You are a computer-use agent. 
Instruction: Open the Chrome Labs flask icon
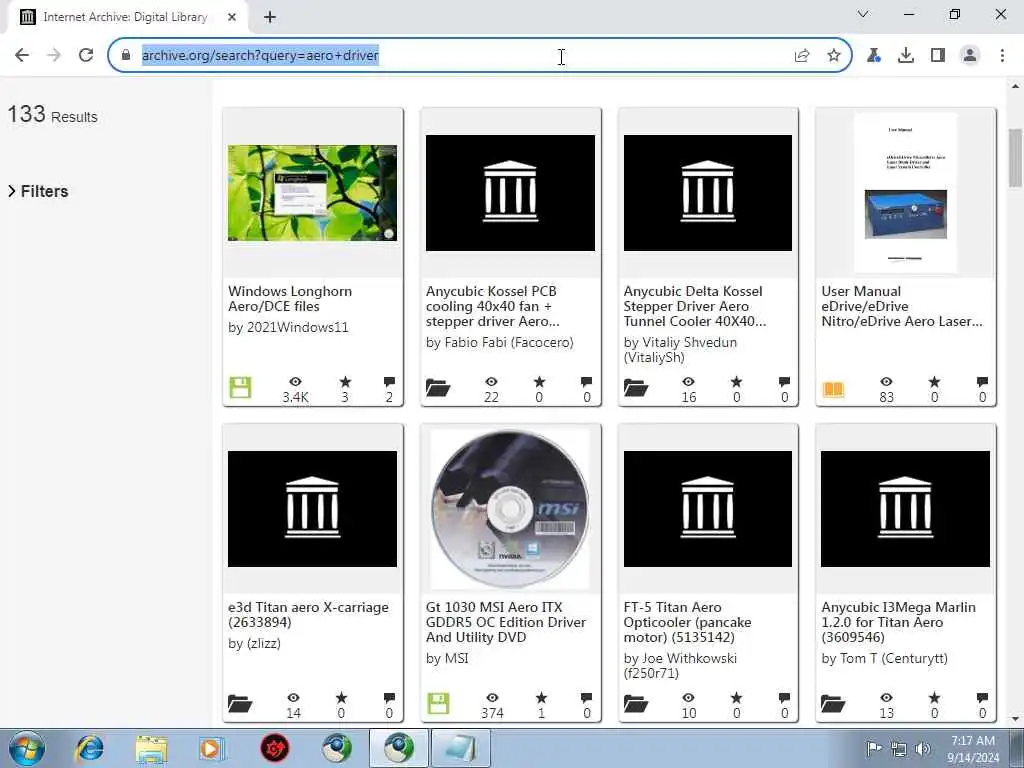click(874, 56)
